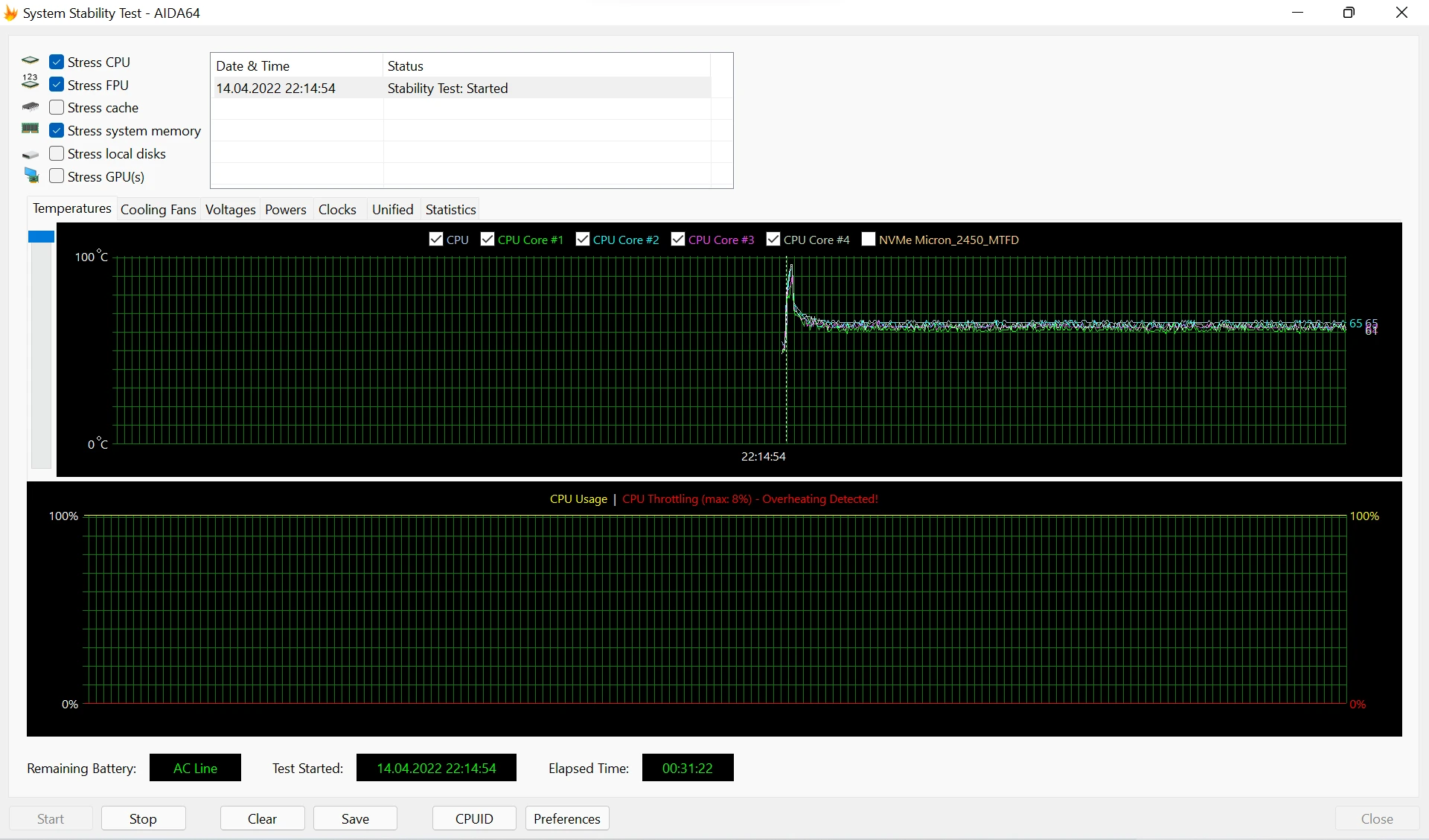
Task: Click the GPU monitor icon beside Stress GPU(s)
Action: coord(31,176)
